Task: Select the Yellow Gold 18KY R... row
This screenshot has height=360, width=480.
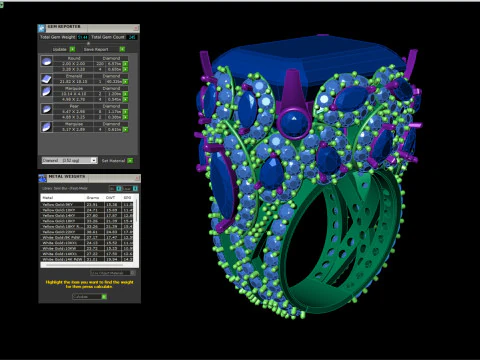Action: click(x=87, y=226)
